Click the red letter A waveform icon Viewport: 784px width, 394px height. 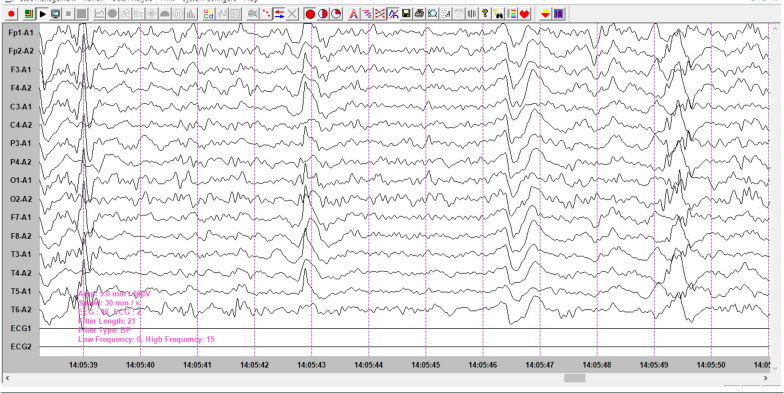point(354,14)
